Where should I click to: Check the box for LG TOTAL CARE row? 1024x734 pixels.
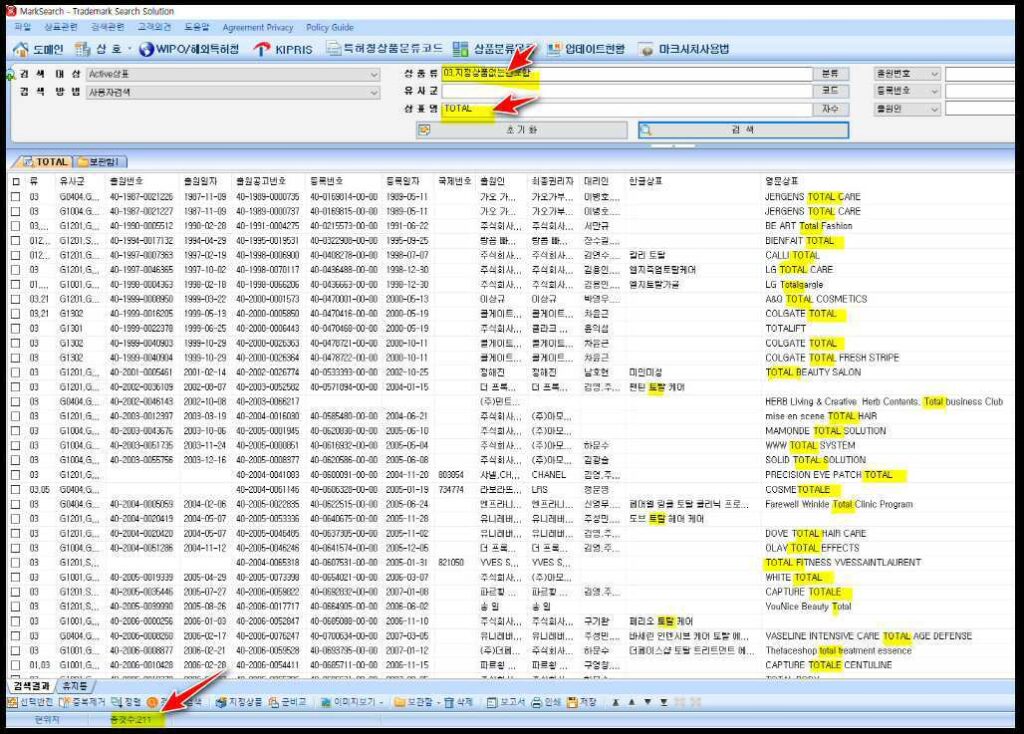click(16, 270)
